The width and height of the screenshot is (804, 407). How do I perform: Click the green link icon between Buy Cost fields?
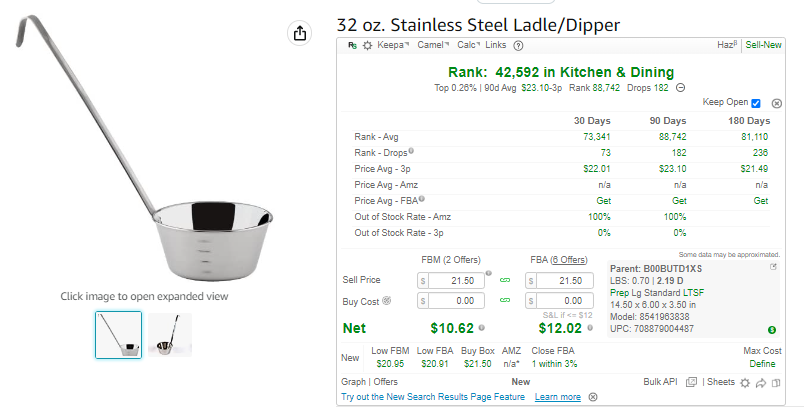pos(505,300)
